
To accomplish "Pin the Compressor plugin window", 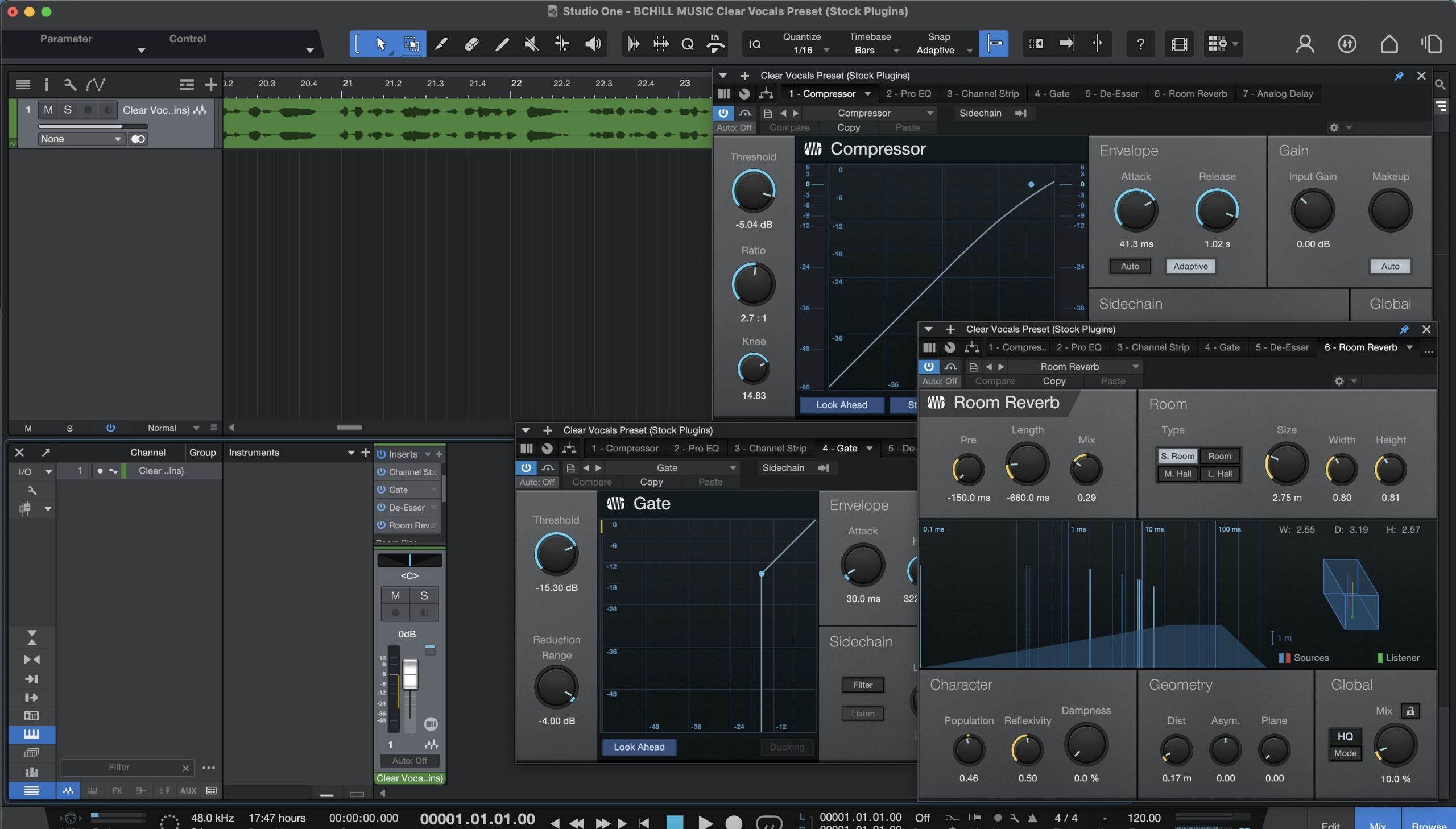I will 1399,76.
